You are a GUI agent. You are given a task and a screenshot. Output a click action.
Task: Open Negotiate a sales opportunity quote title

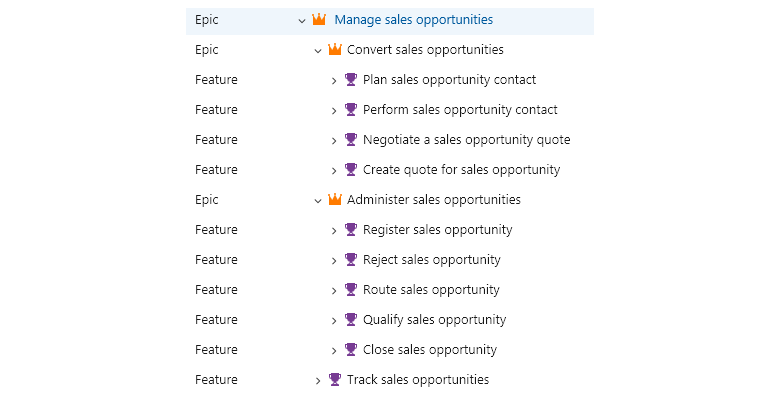click(x=466, y=140)
